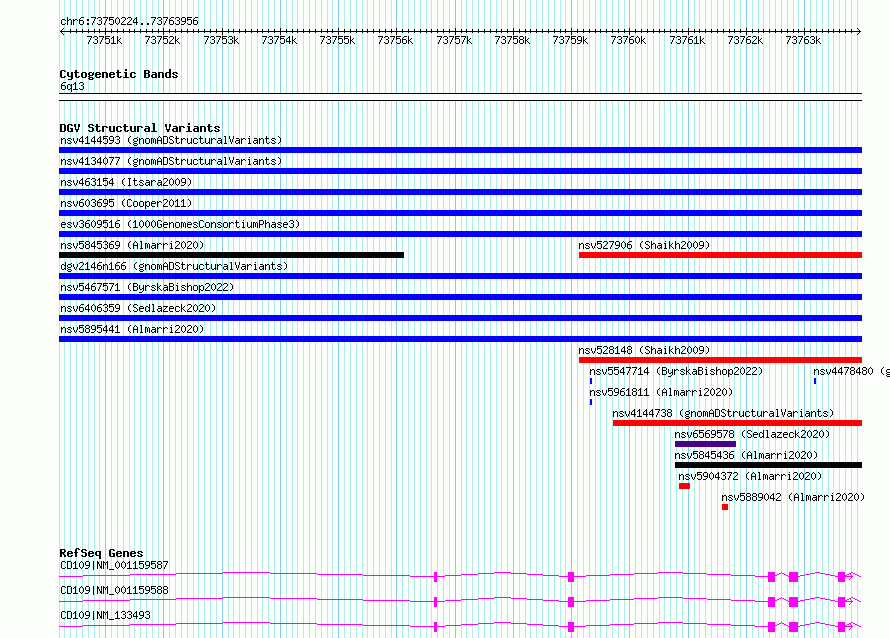The image size is (890, 638).
Task: Click nsv5904372 (Almarri2020) label
Action: [750, 476]
